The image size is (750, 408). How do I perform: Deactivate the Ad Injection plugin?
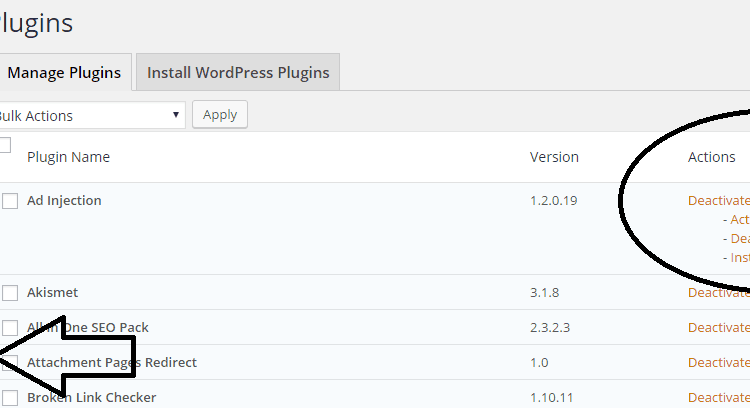(x=719, y=200)
